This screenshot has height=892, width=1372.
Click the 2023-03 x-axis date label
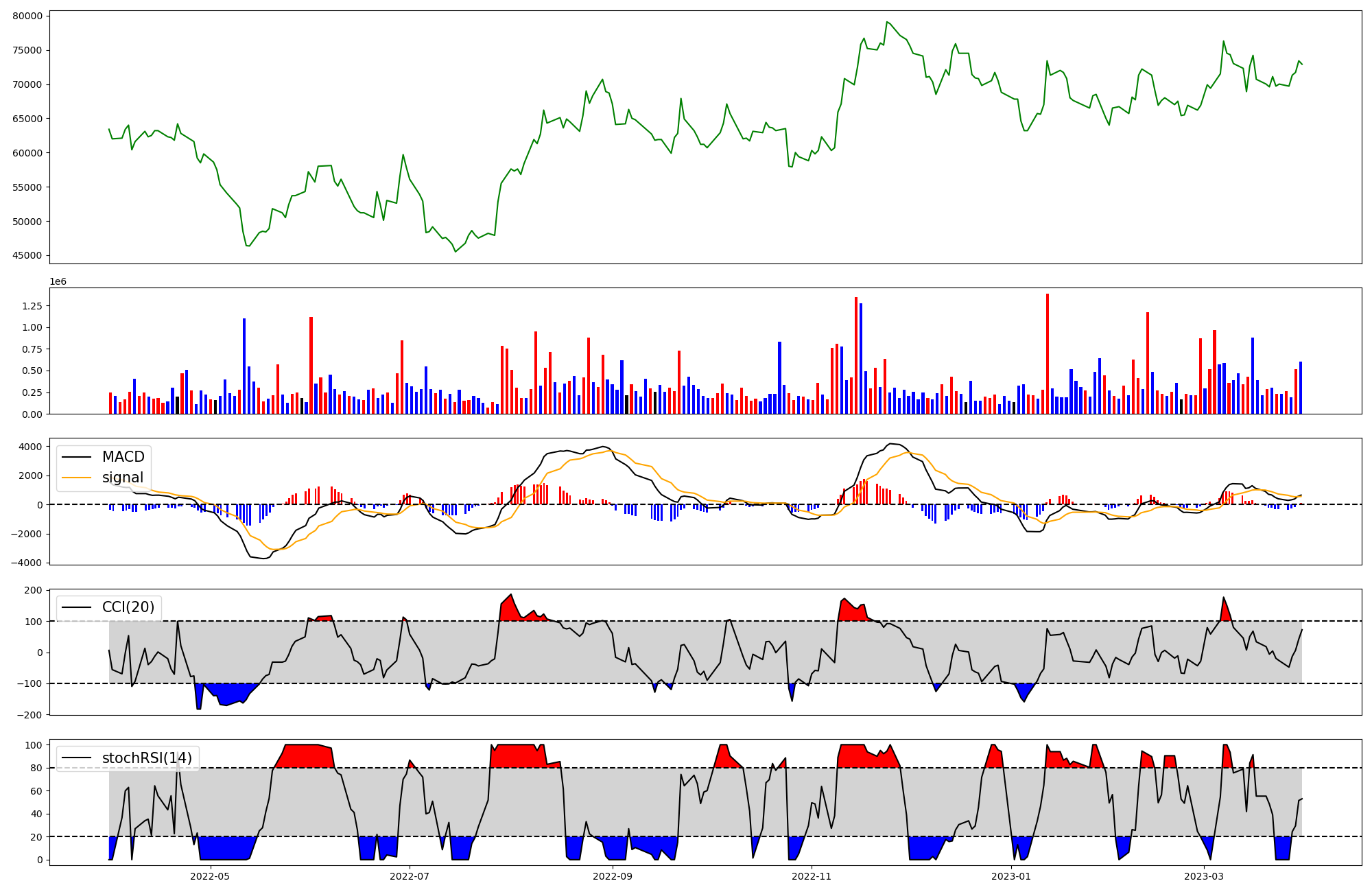pos(1204,876)
